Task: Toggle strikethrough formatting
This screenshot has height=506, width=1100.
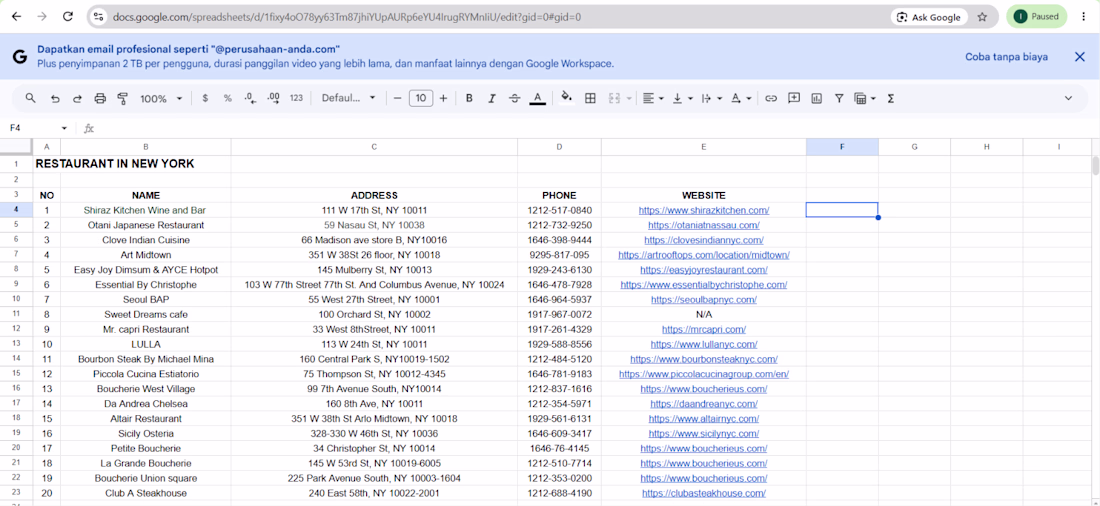Action: [514, 98]
